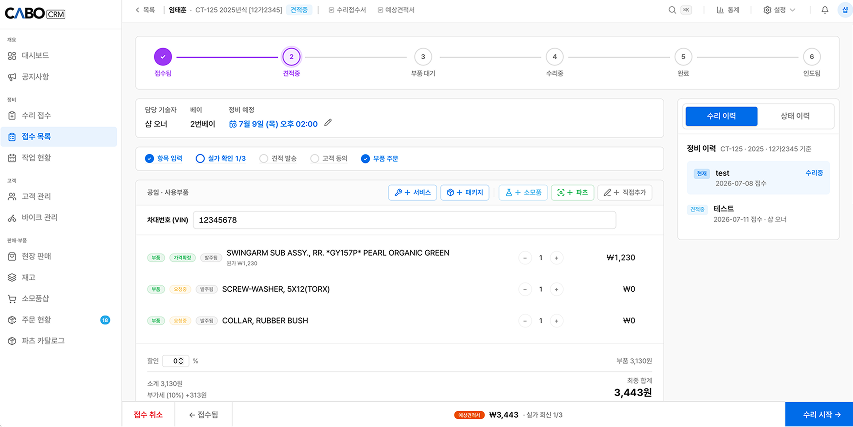
Task: Click step 3 부품 대기 circle
Action: [423, 57]
